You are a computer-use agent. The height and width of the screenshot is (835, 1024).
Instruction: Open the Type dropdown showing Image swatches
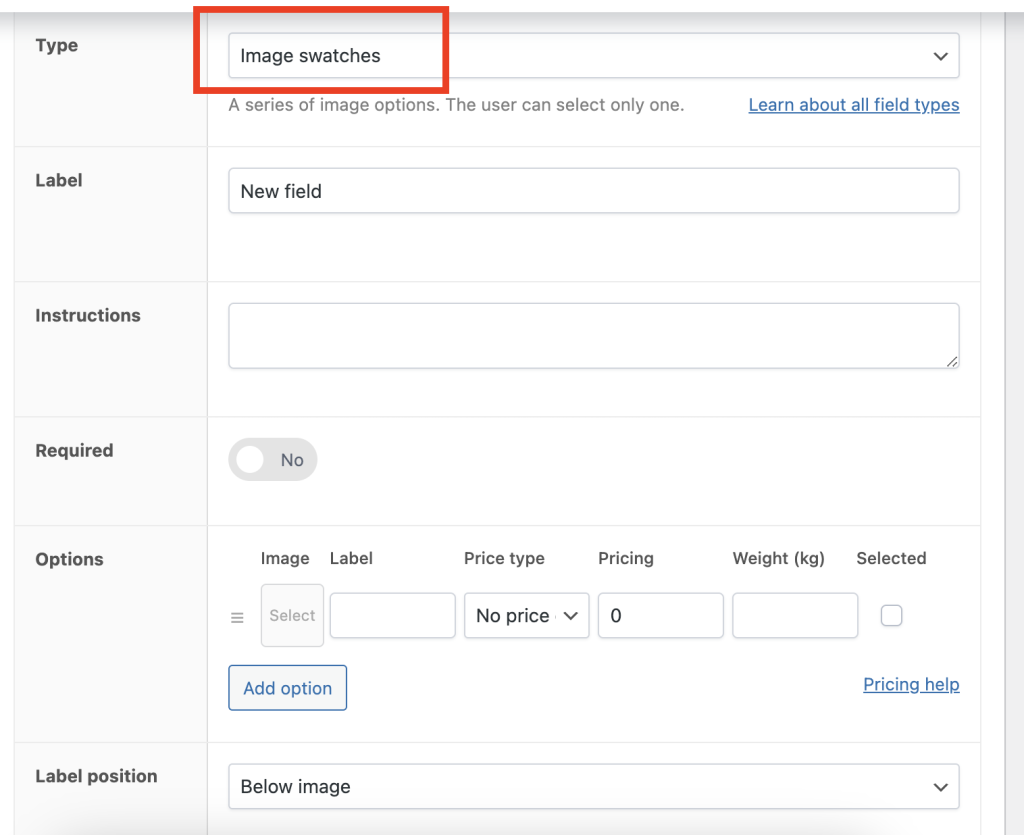click(593, 57)
